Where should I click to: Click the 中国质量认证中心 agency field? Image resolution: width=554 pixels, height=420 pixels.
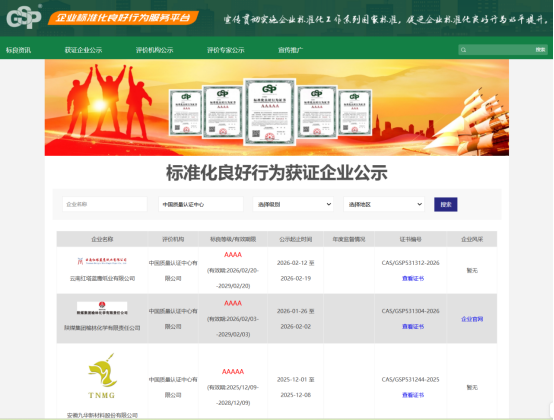click(201, 205)
